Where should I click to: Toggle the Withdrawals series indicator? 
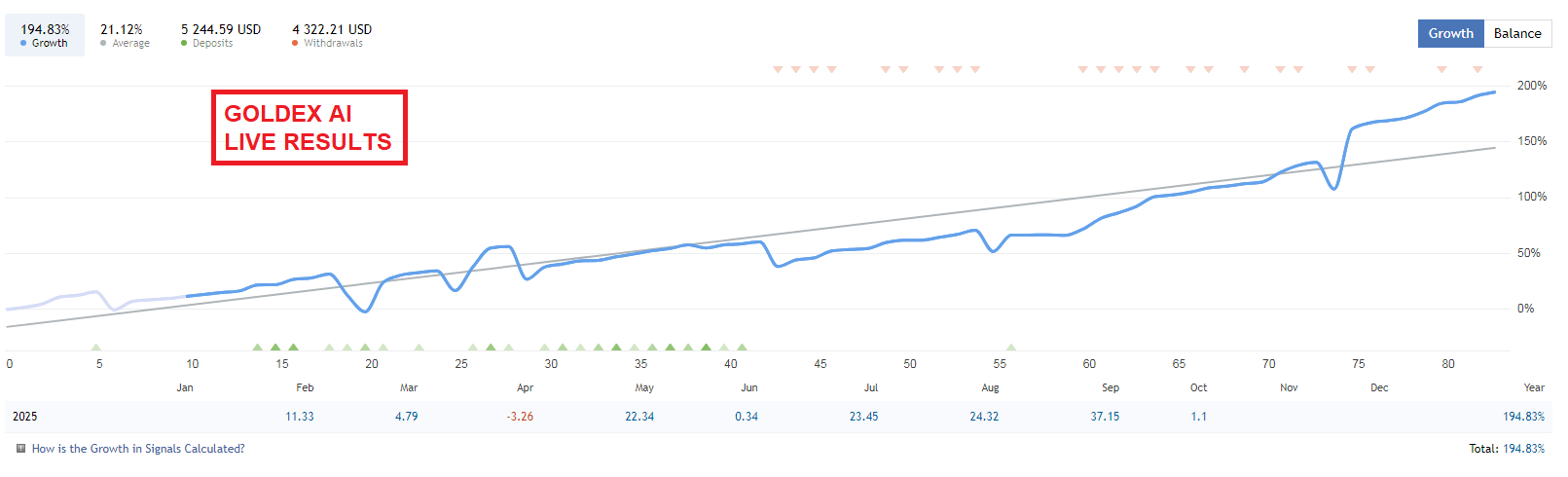point(331,35)
